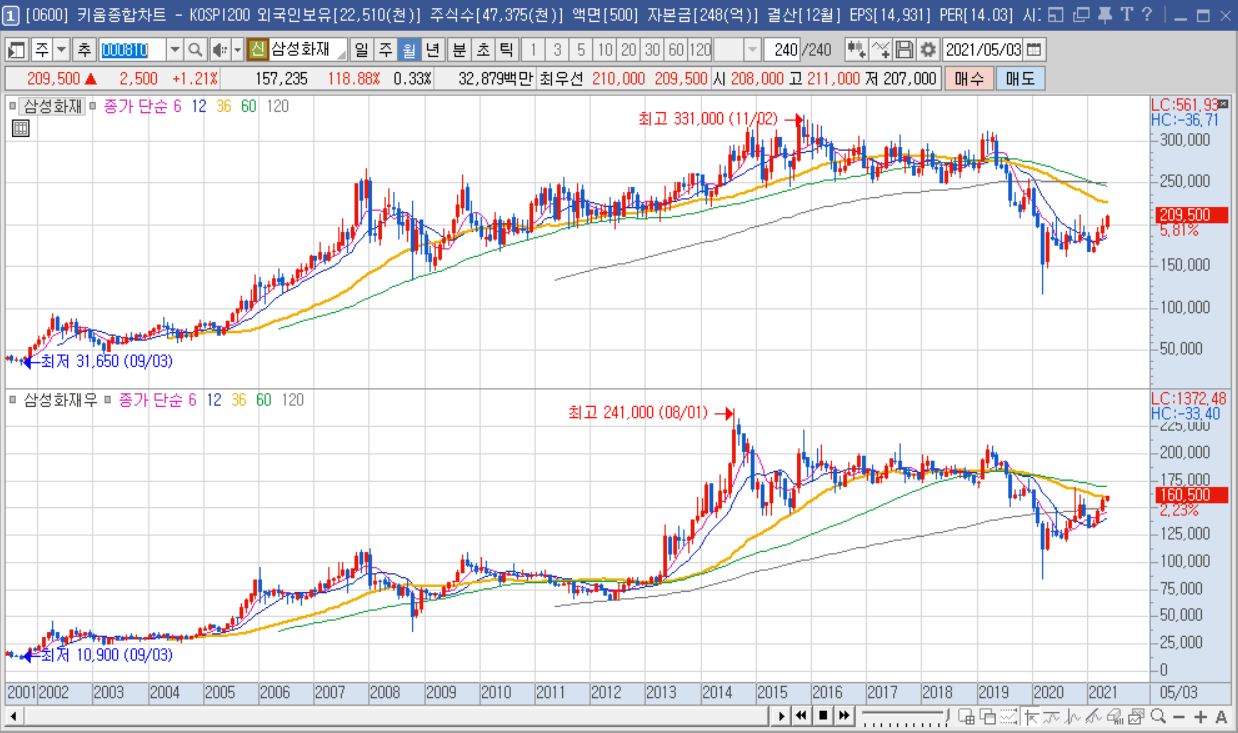This screenshot has height=733, width=1238.
Task: Select interval preset 3
Action: tap(557, 50)
